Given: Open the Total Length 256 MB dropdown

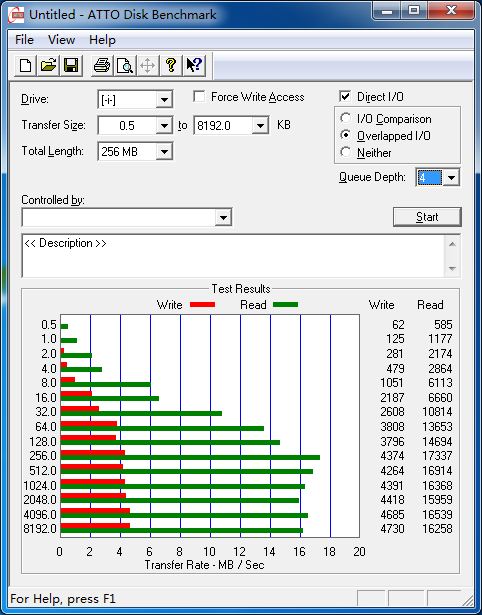Looking at the screenshot, I should [164, 152].
